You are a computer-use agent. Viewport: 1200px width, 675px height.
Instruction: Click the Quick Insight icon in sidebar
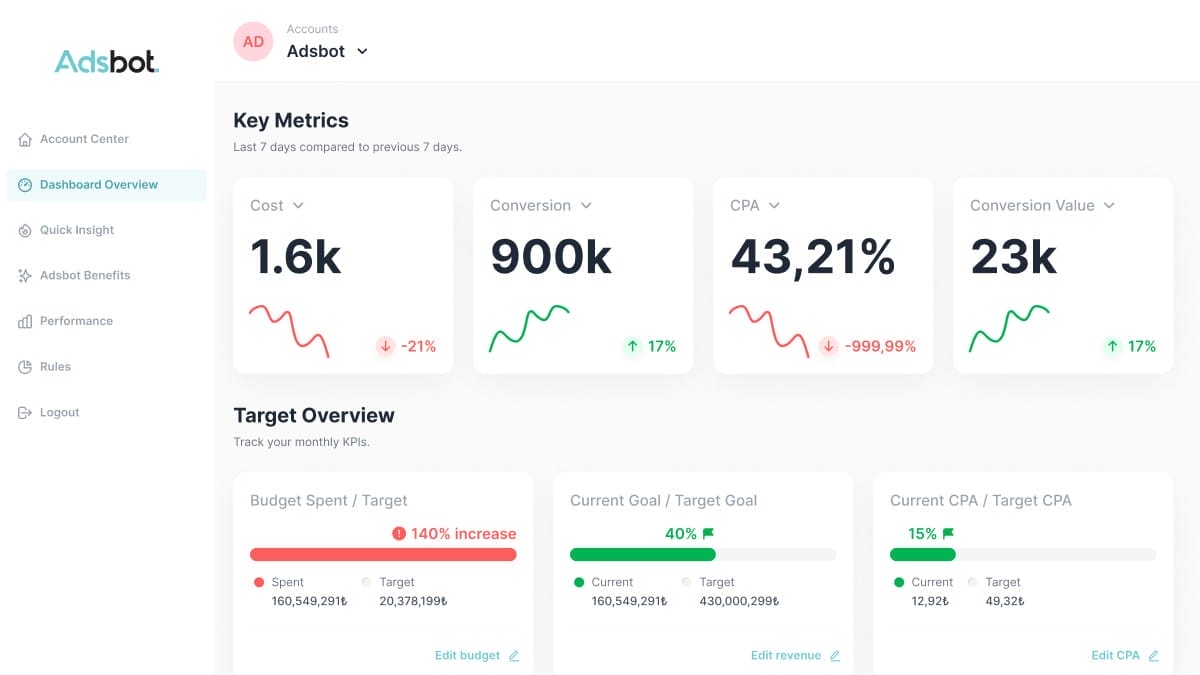[25, 231]
